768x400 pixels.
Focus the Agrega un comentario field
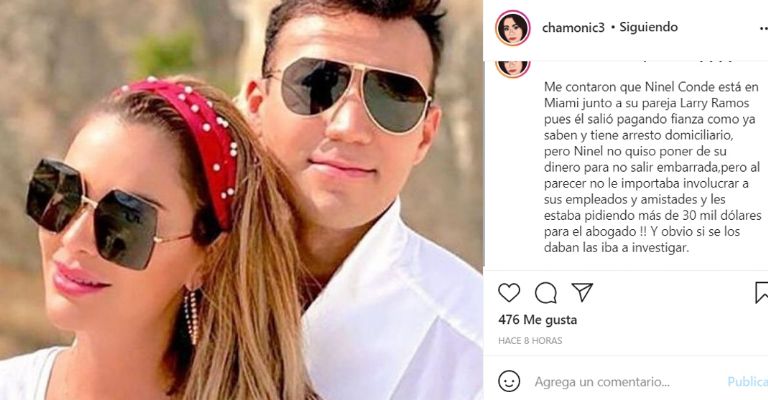(x=602, y=381)
